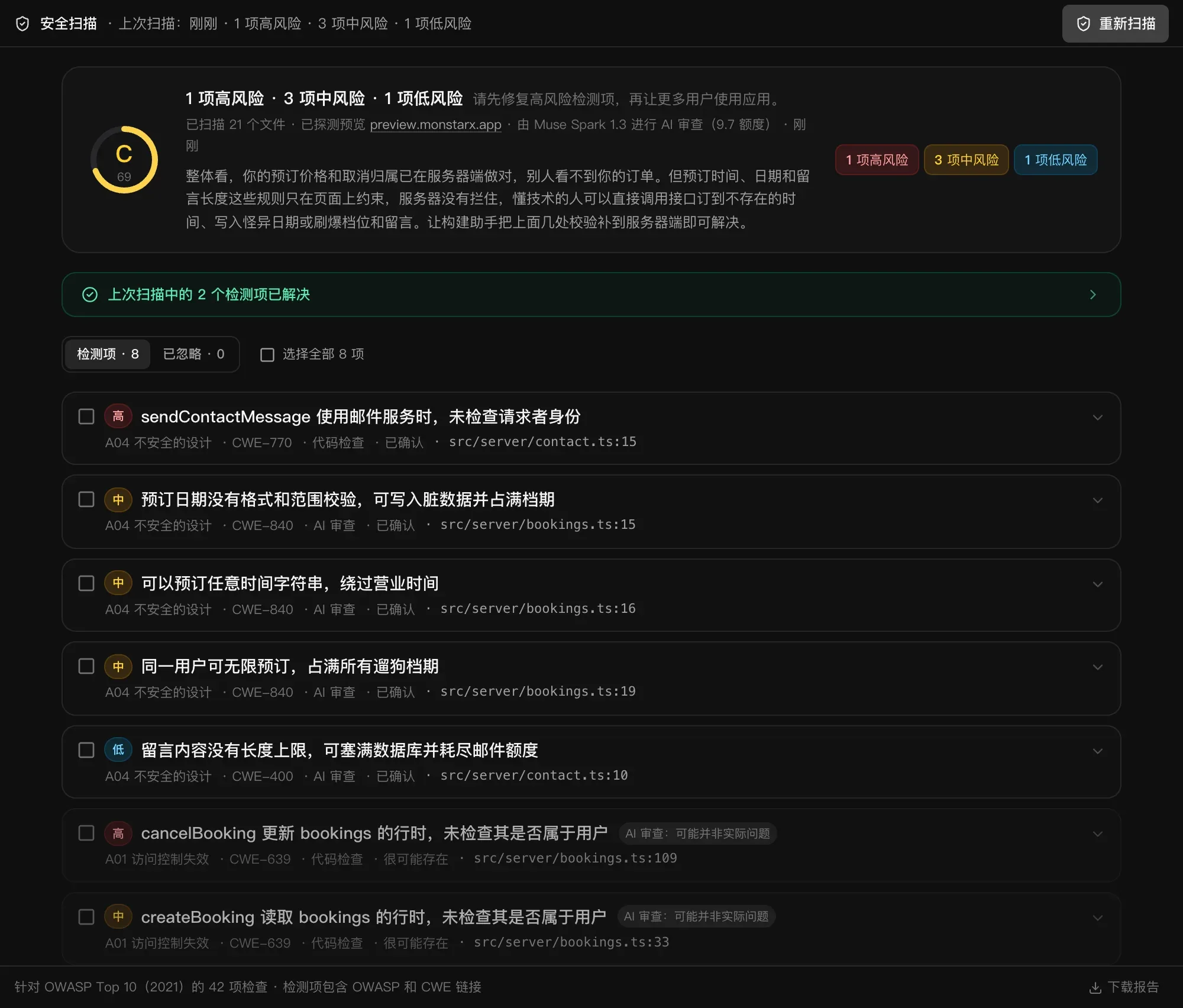Viewport: 1183px width, 1008px height.
Task: Click the CWE-770 tag on first finding
Action: [261, 442]
